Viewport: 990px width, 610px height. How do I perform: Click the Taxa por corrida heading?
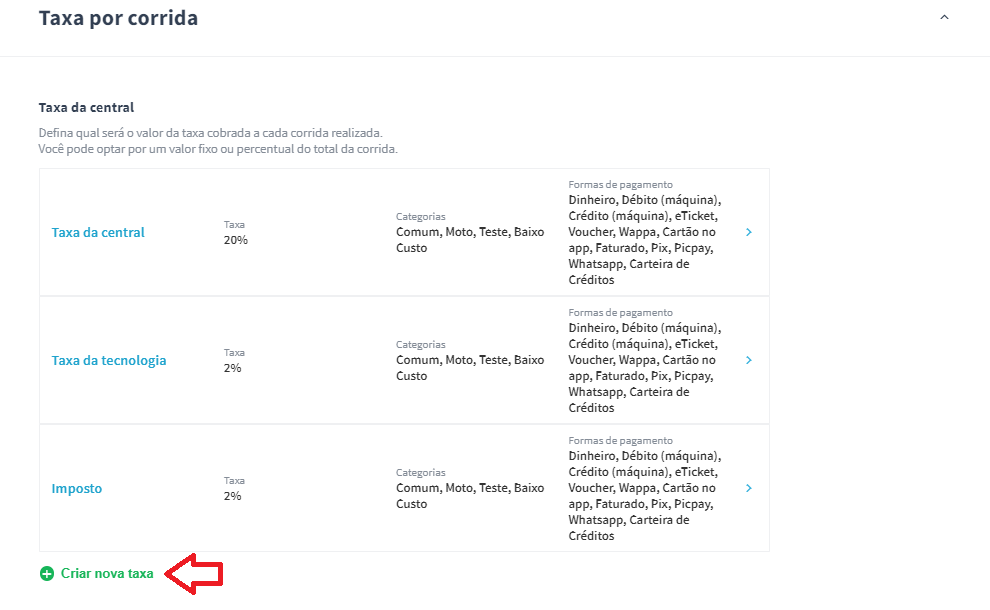pos(118,18)
